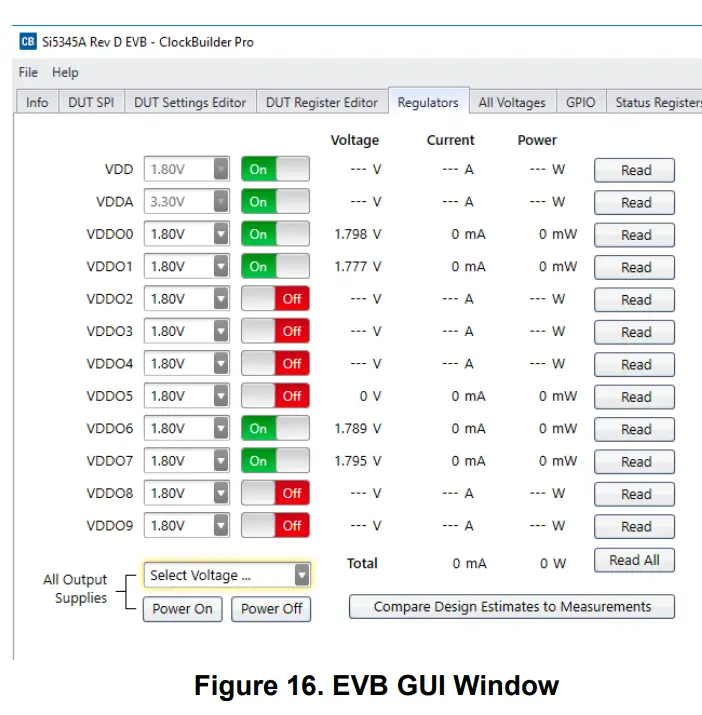Viewport: 702px width, 715px height.
Task: Open the VDDO6 voltage dropdown
Action: 187,428
